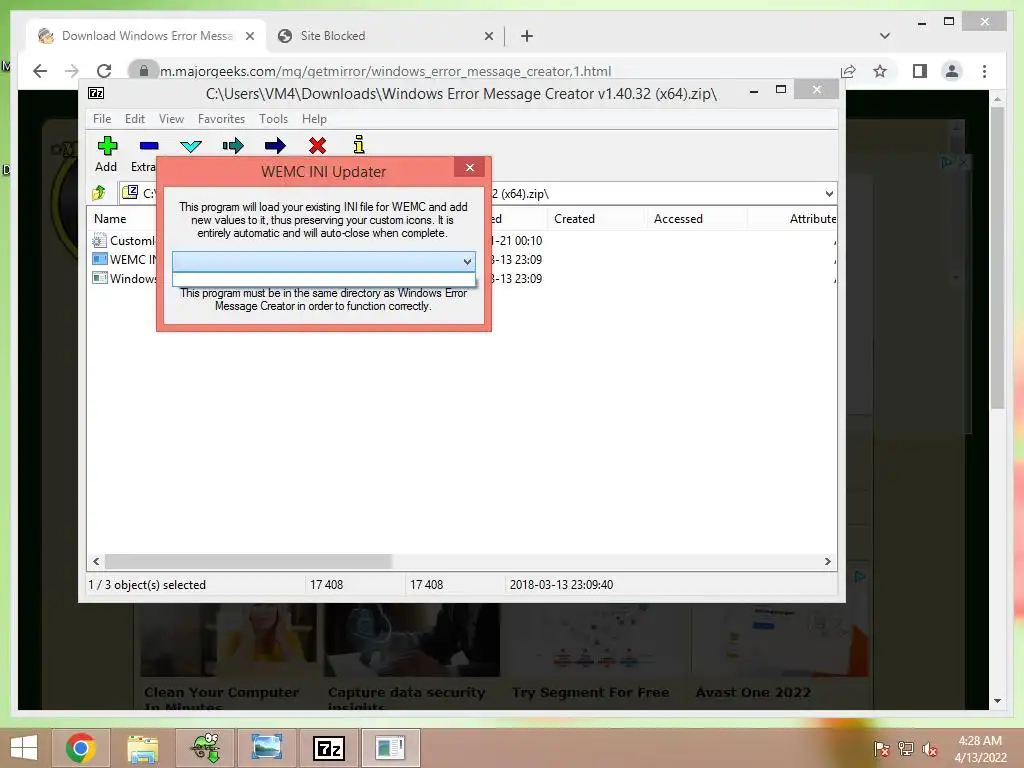This screenshot has width=1024, height=768.
Task: Click the Chrome back arrow
Action: 40,71
